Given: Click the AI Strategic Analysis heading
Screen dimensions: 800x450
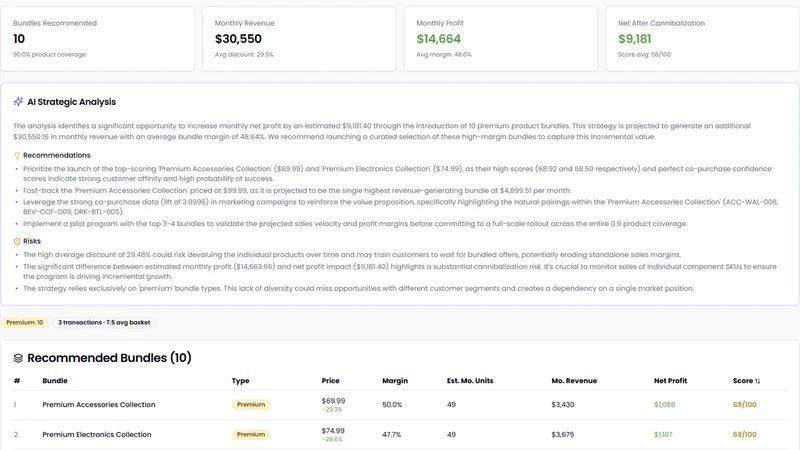Looking at the screenshot, I should coord(71,102).
